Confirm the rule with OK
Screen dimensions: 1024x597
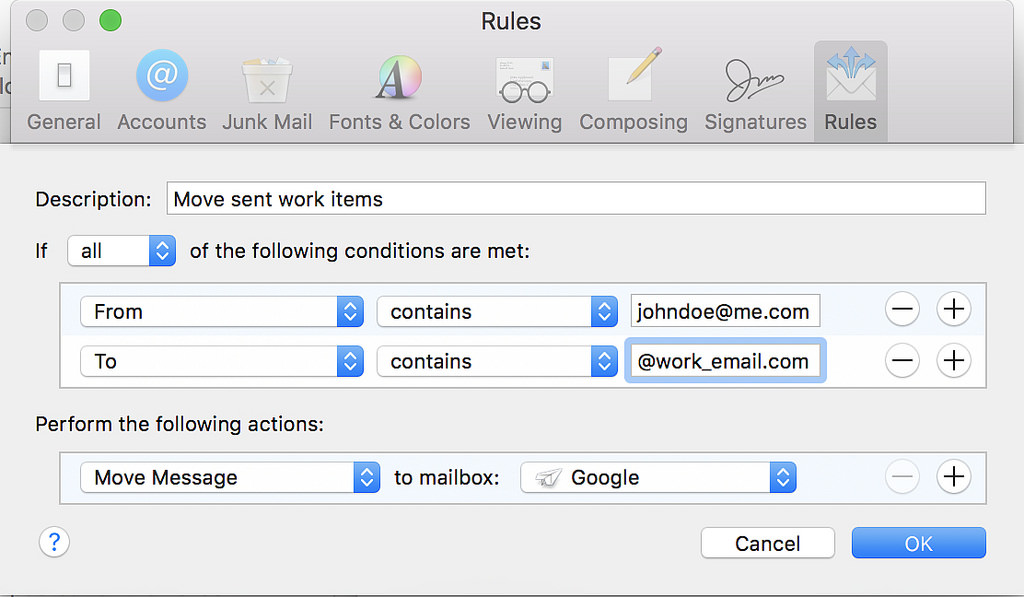point(918,543)
